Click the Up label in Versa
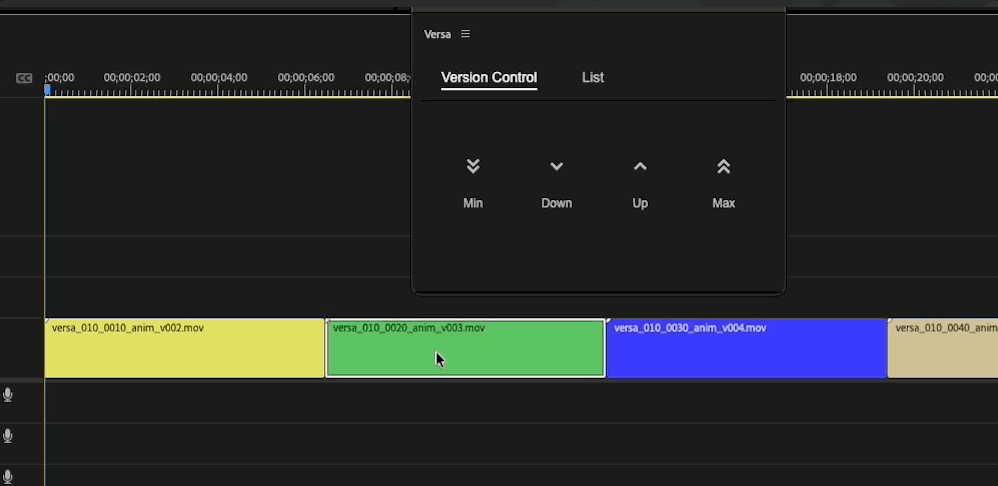The height and width of the screenshot is (486, 998). point(640,204)
